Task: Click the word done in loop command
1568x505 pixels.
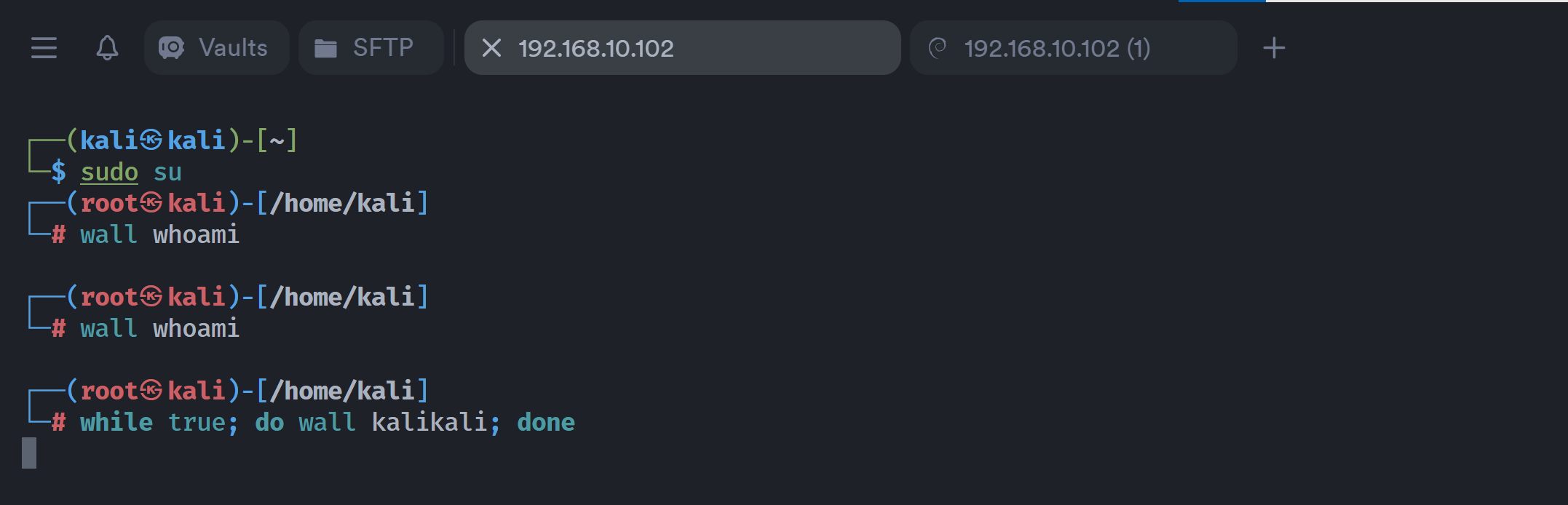Action: 546,422
